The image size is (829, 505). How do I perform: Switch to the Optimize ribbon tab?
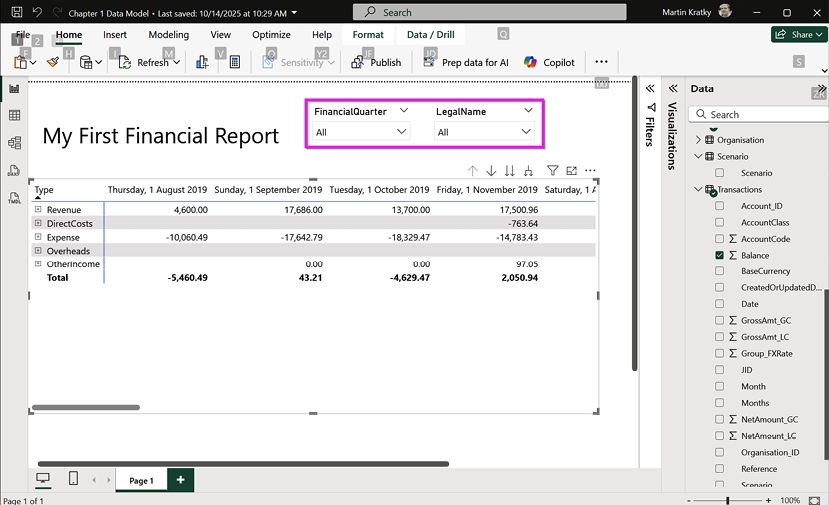click(271, 35)
